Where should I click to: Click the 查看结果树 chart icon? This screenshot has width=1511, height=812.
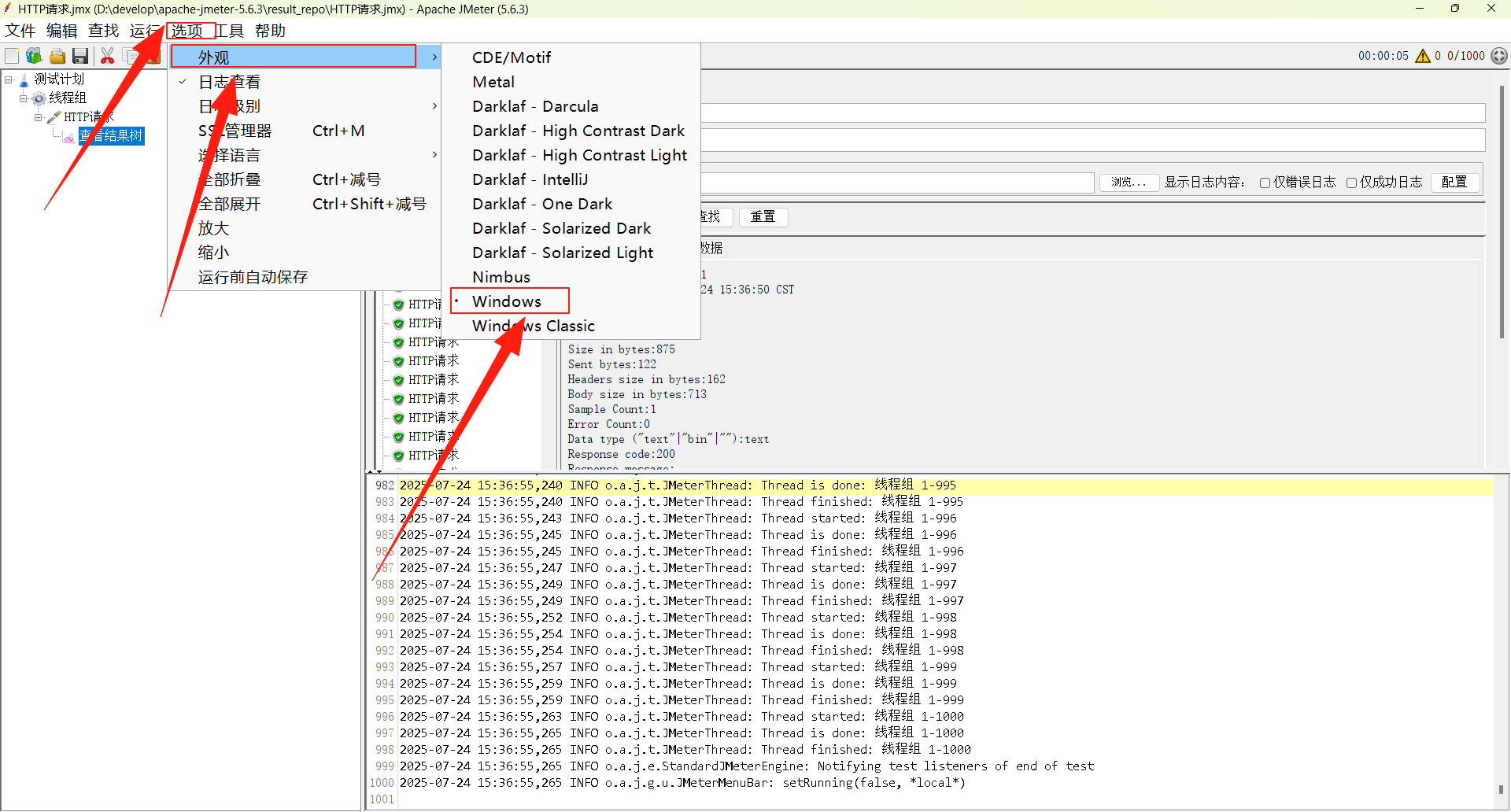tap(68, 137)
